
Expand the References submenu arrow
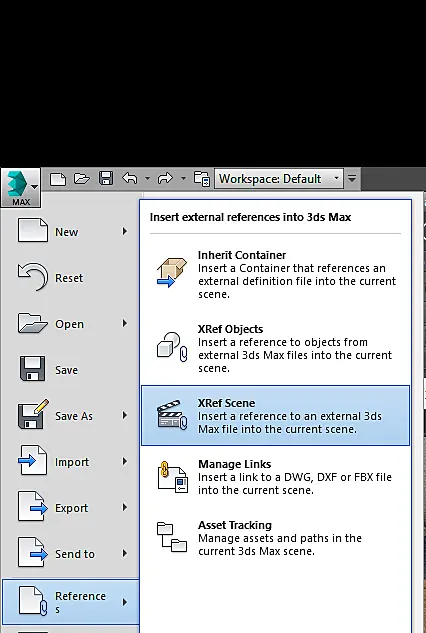tap(125, 602)
